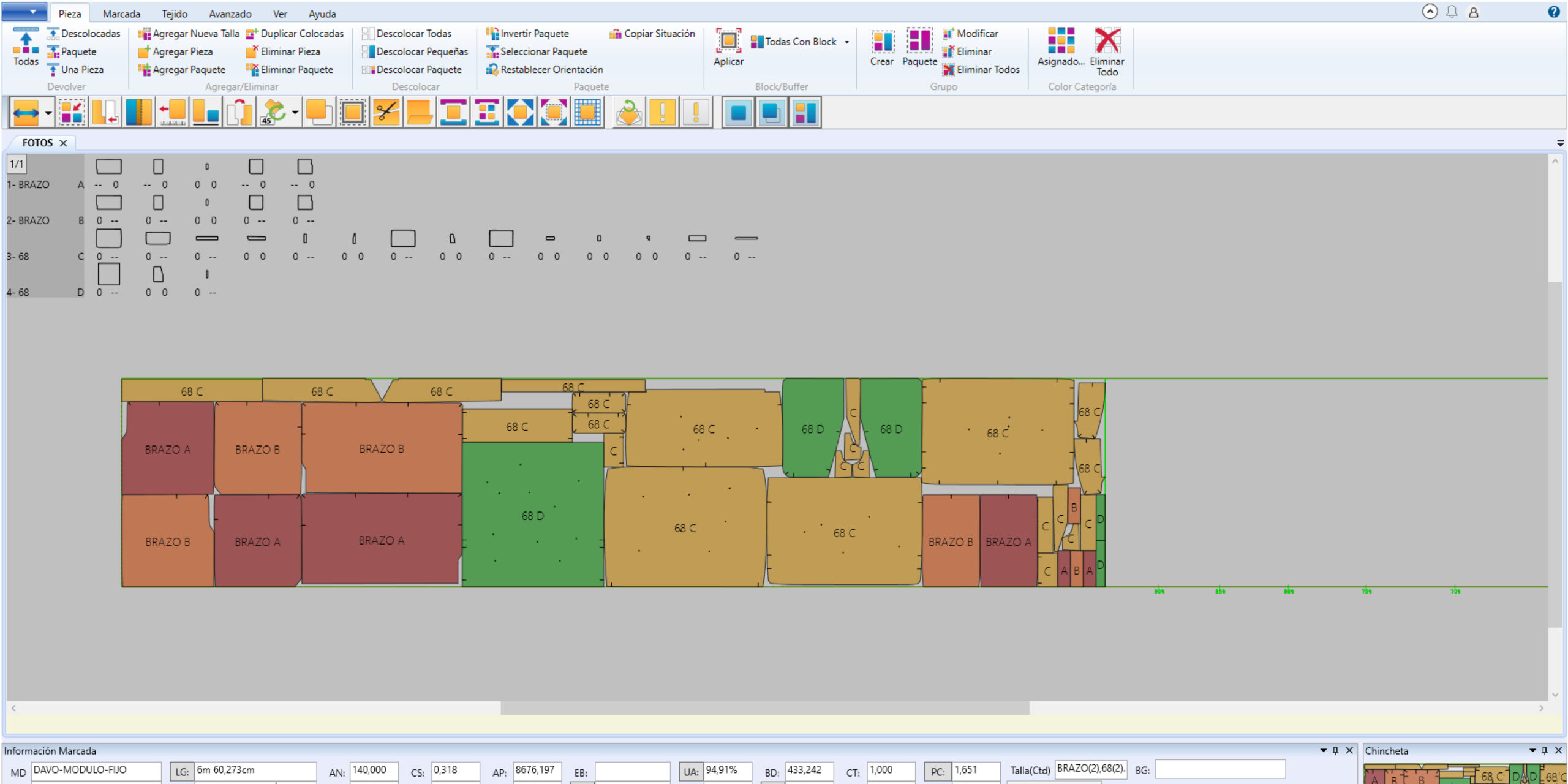Screen dimensions: 1568x784
Task: Click the scissors cut piece tool
Action: click(386, 113)
